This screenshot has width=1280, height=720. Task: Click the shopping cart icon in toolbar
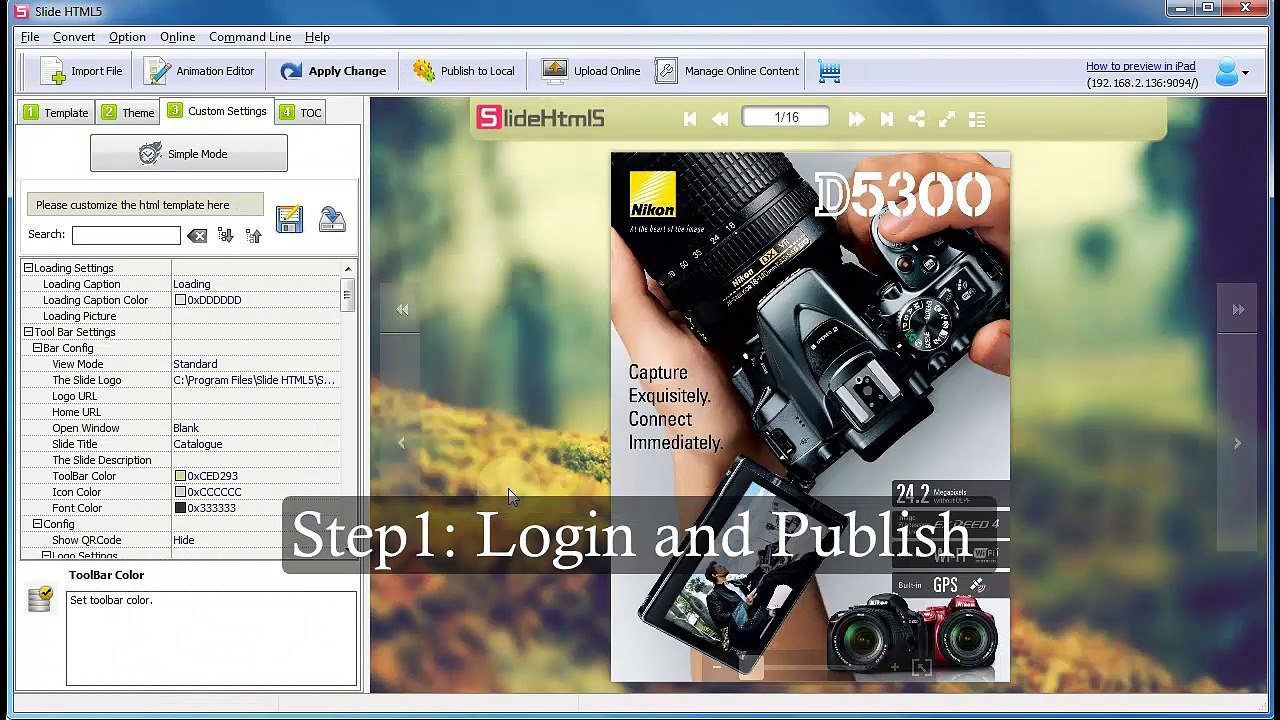(x=829, y=71)
